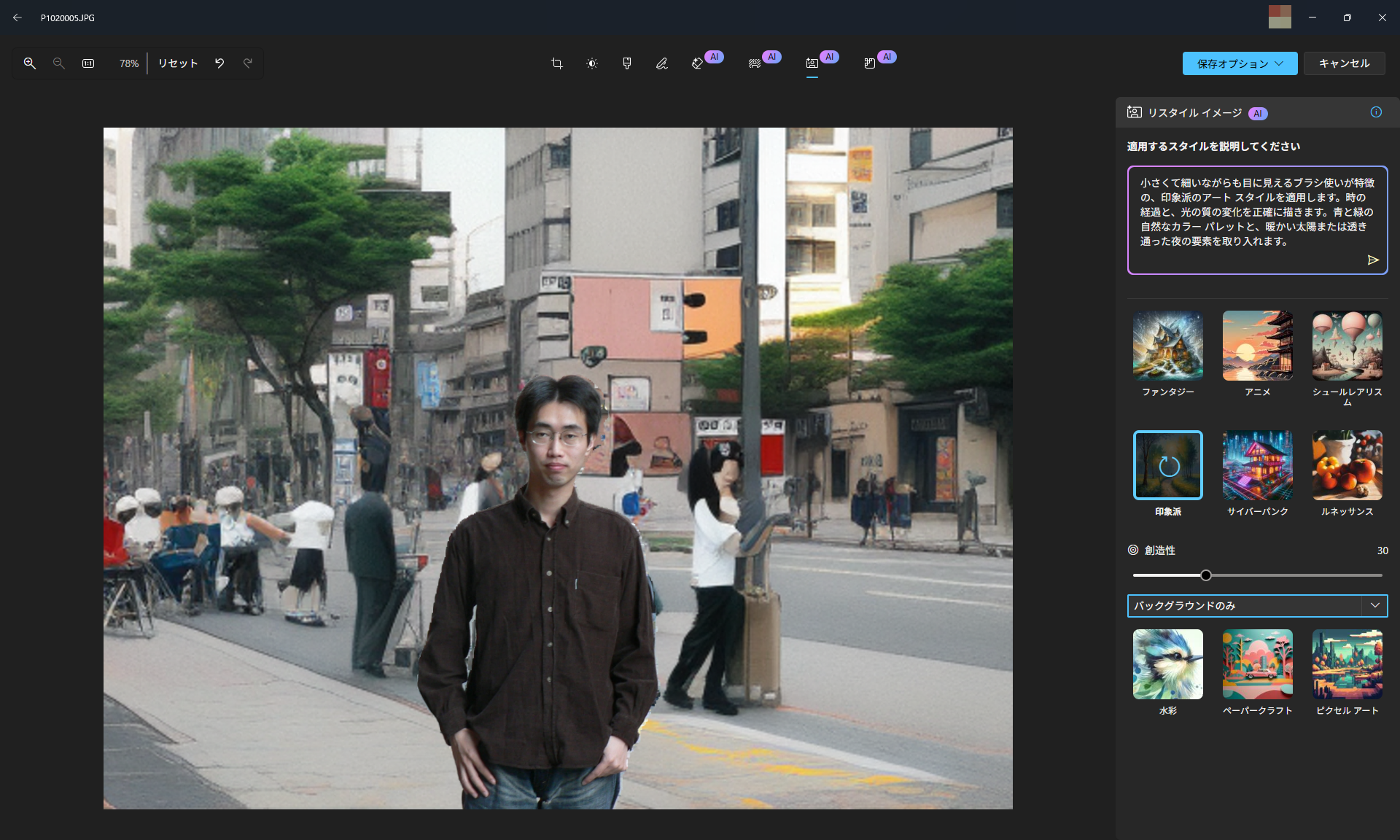1400x840 pixels.
Task: Select the Restyle Image AI tool
Action: [811, 63]
